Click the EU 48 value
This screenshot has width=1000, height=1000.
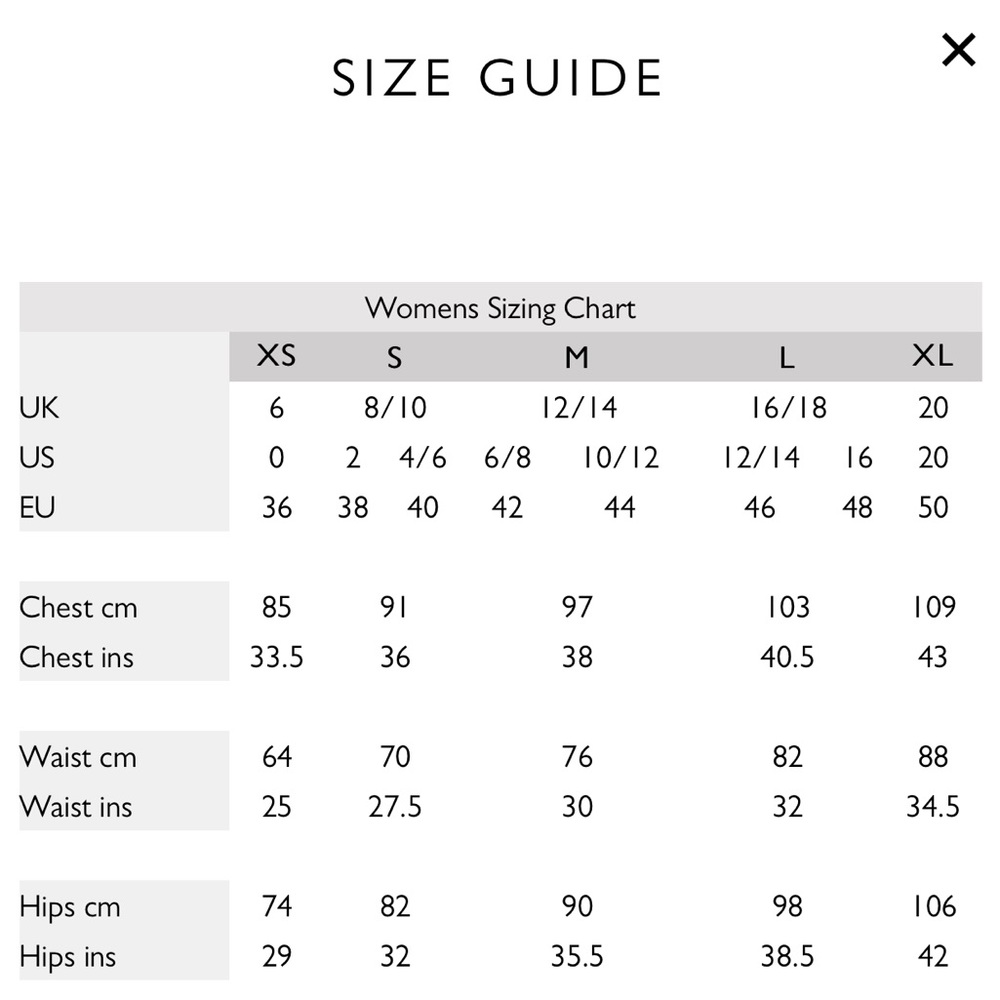coord(857,508)
